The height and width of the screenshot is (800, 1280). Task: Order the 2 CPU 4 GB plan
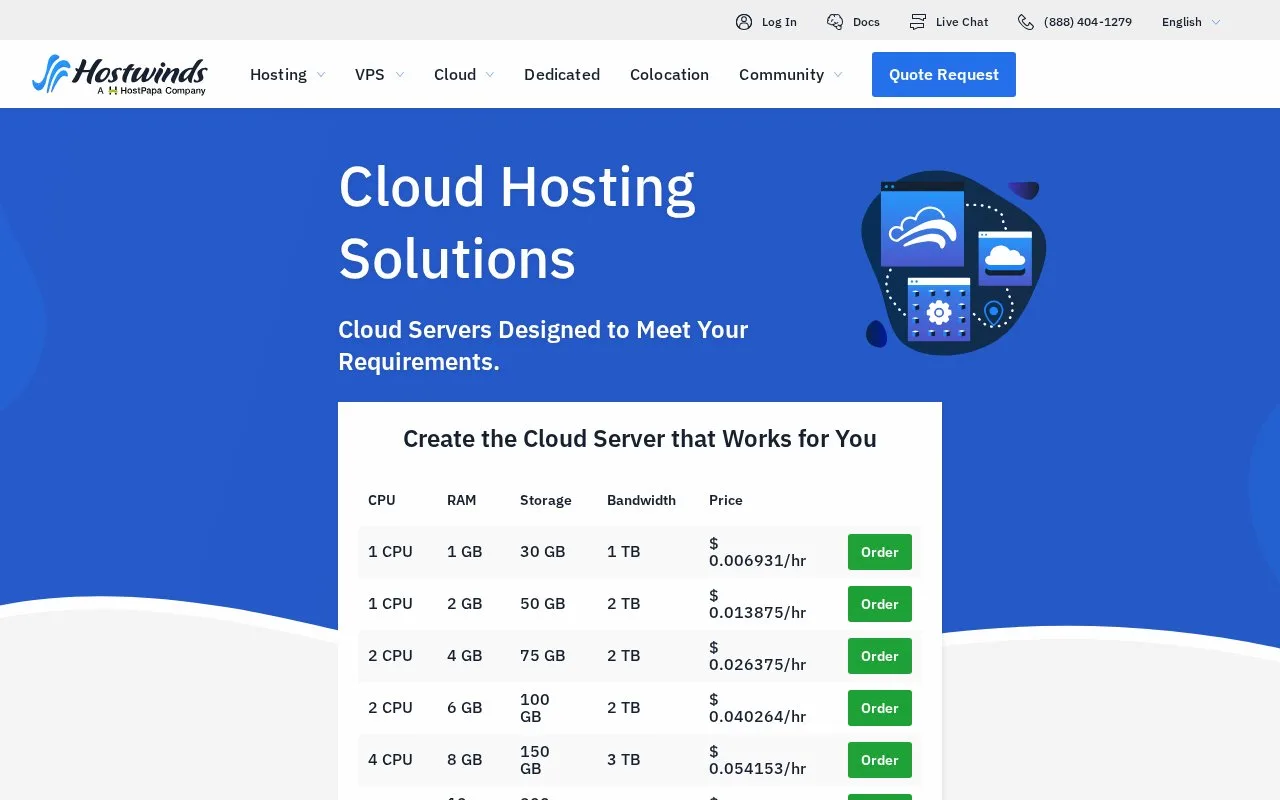coord(880,656)
